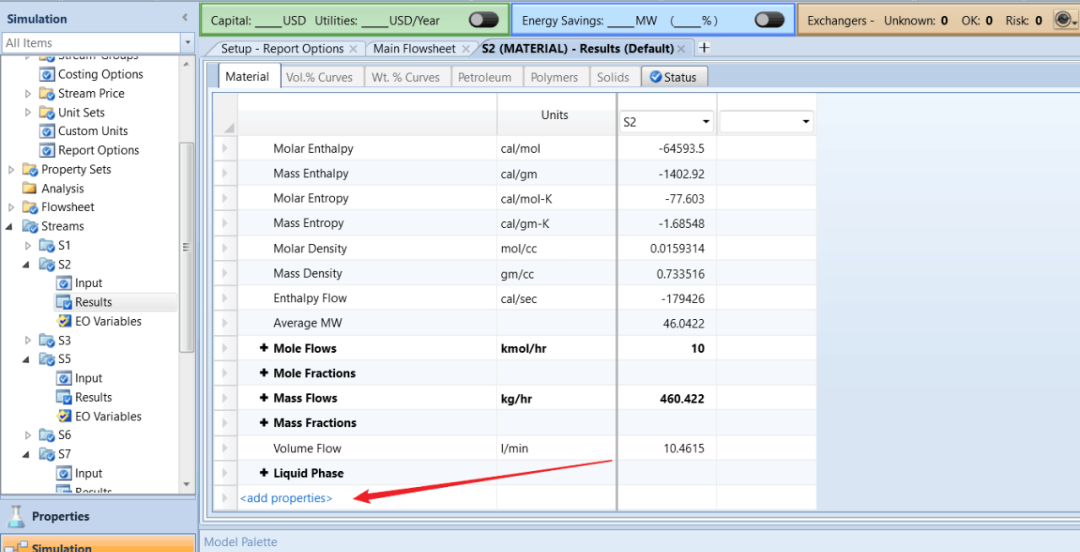Toggle the Energy Savings switch

(769, 20)
